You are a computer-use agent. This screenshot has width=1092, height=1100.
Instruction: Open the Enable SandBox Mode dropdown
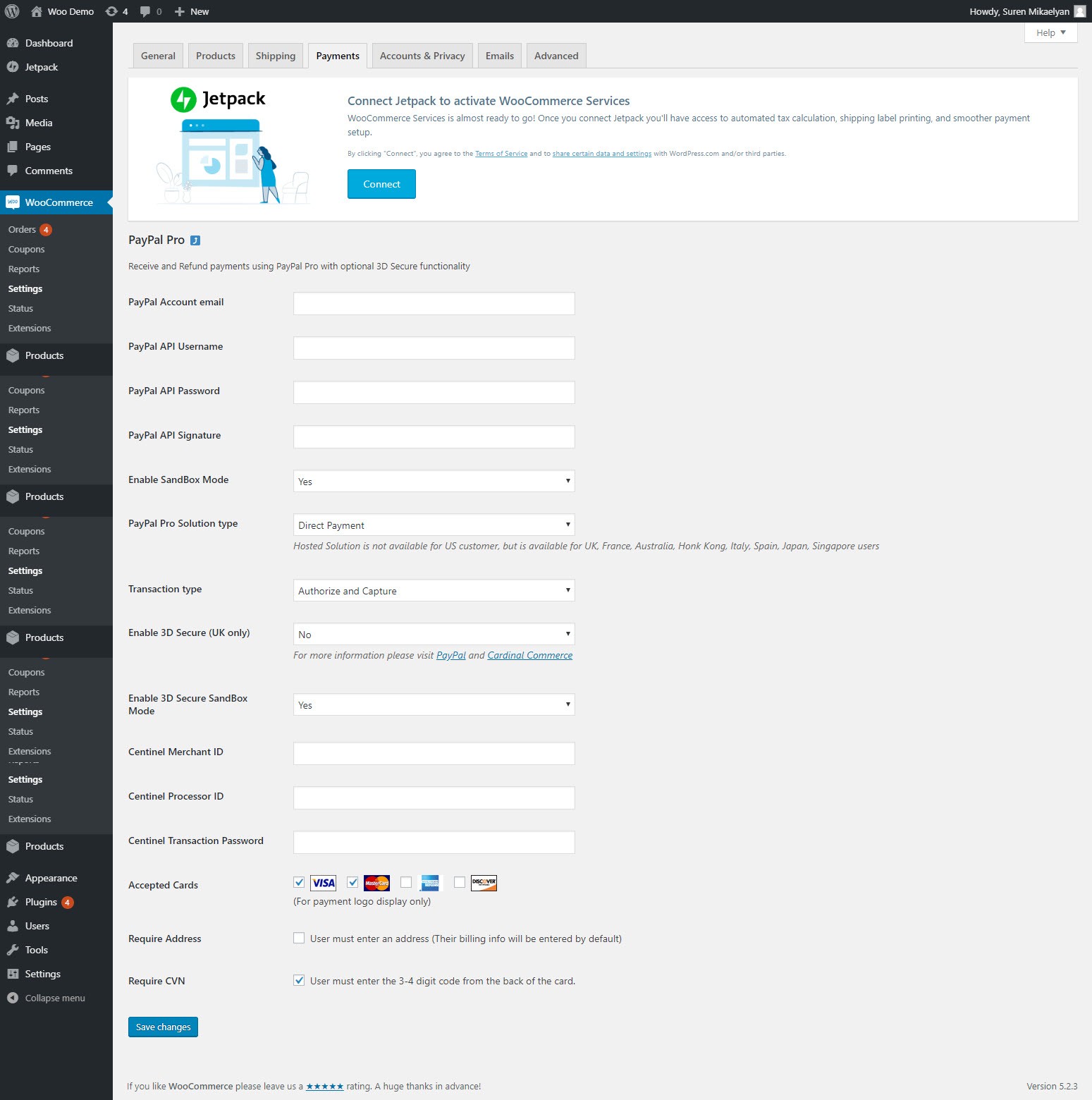pyautogui.click(x=434, y=481)
